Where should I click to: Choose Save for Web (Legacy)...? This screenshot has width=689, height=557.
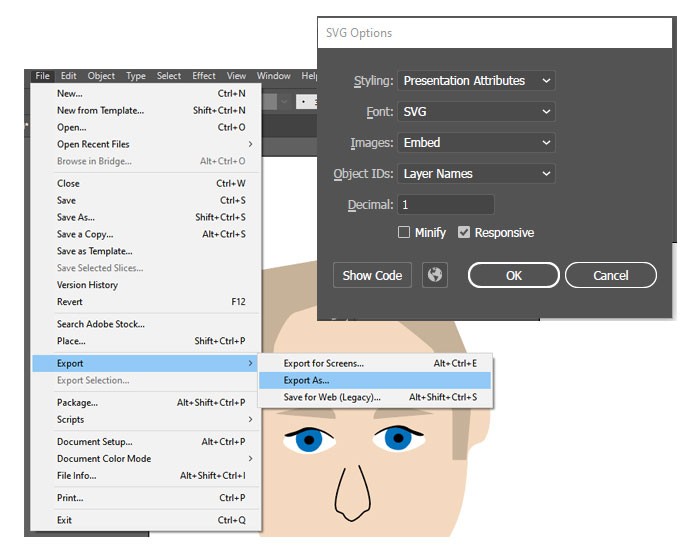375,397
